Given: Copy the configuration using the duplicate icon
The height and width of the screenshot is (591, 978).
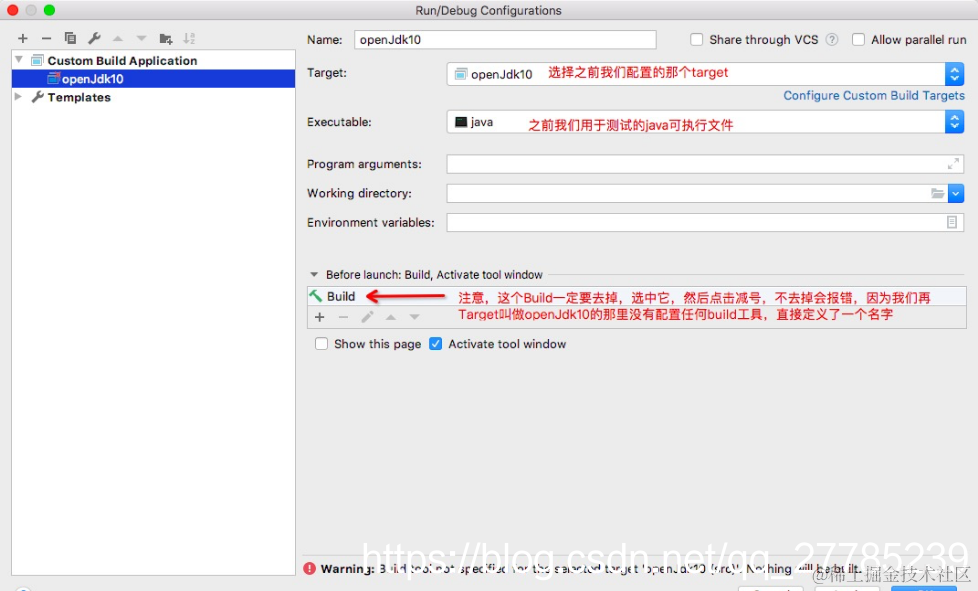Looking at the screenshot, I should (x=70, y=39).
